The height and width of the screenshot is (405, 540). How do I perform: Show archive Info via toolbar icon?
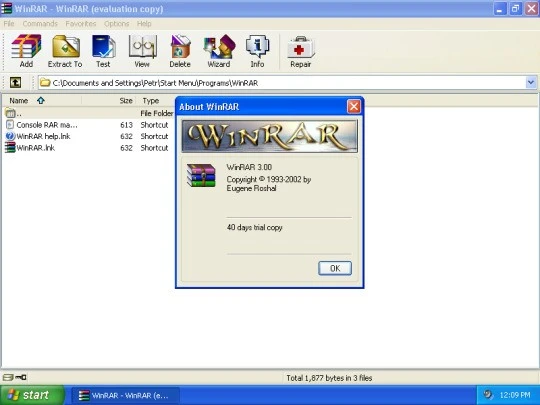pyautogui.click(x=257, y=51)
